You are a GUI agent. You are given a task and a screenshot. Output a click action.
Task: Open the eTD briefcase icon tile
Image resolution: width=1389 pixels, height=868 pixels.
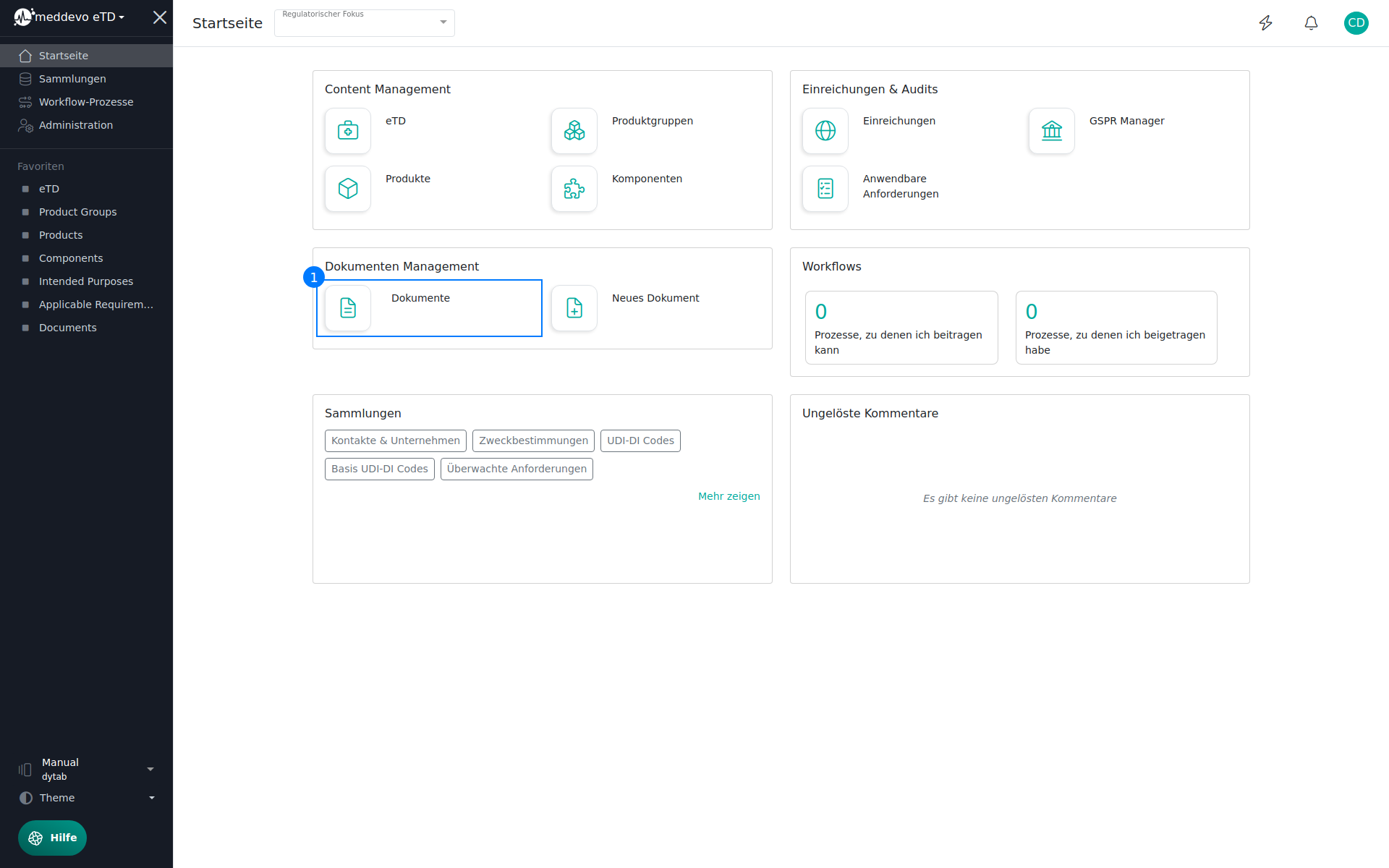click(x=348, y=131)
